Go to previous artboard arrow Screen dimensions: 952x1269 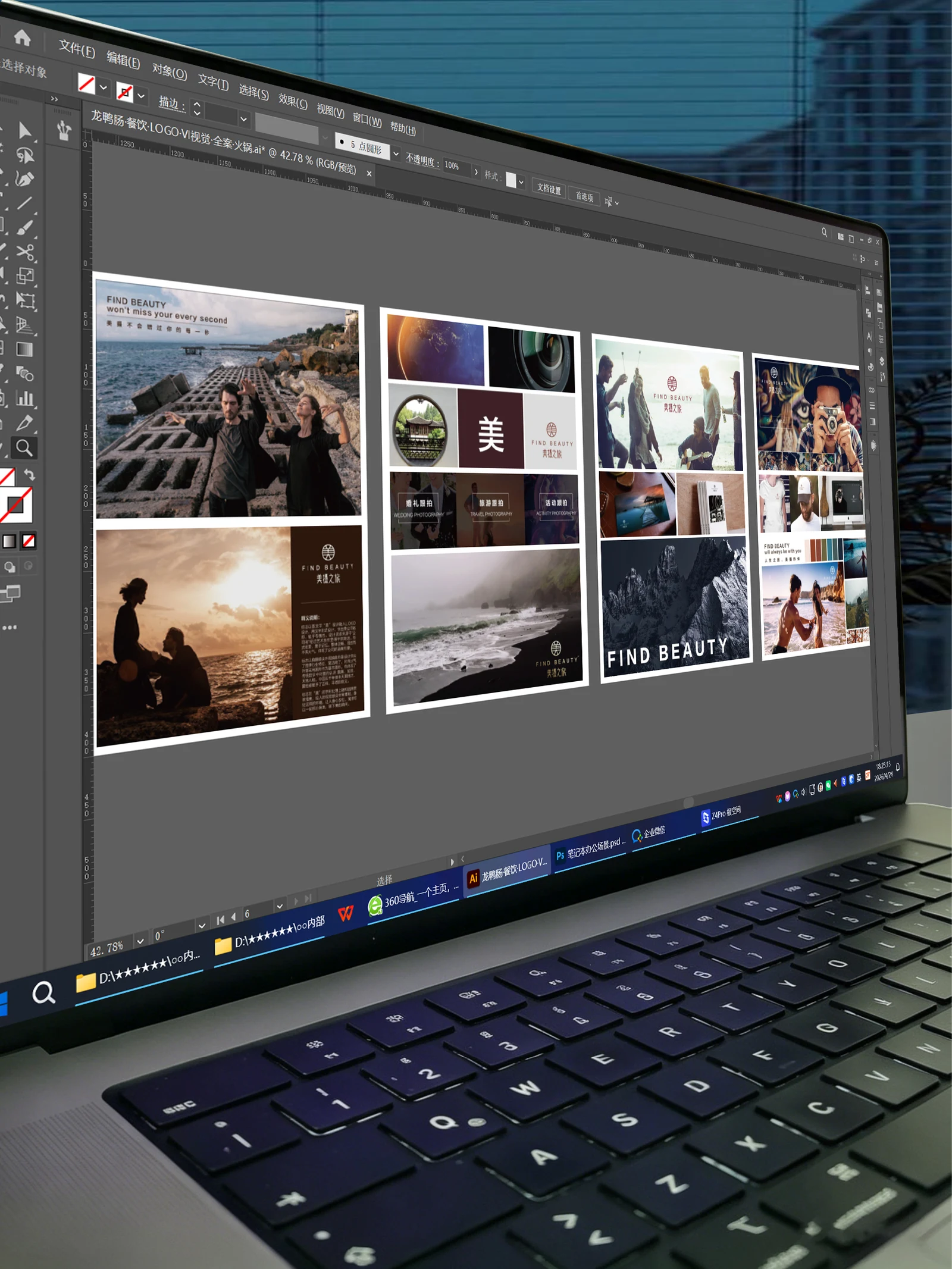click(x=233, y=917)
